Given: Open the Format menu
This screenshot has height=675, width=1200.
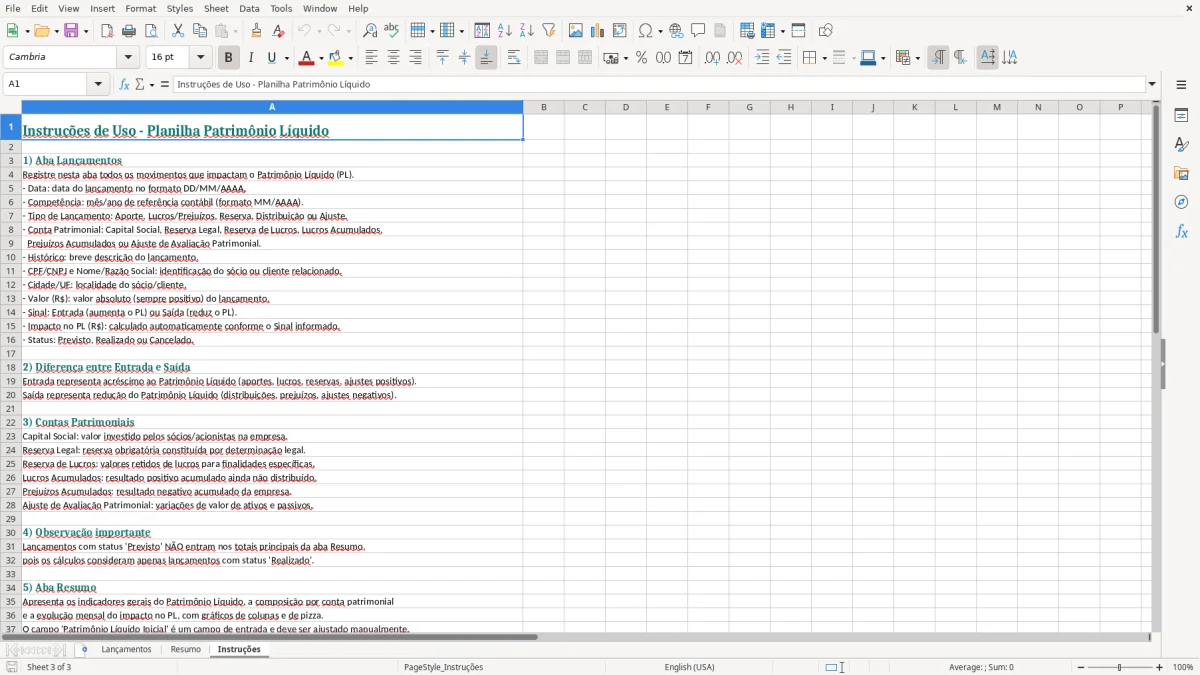Looking at the screenshot, I should click(x=140, y=8).
